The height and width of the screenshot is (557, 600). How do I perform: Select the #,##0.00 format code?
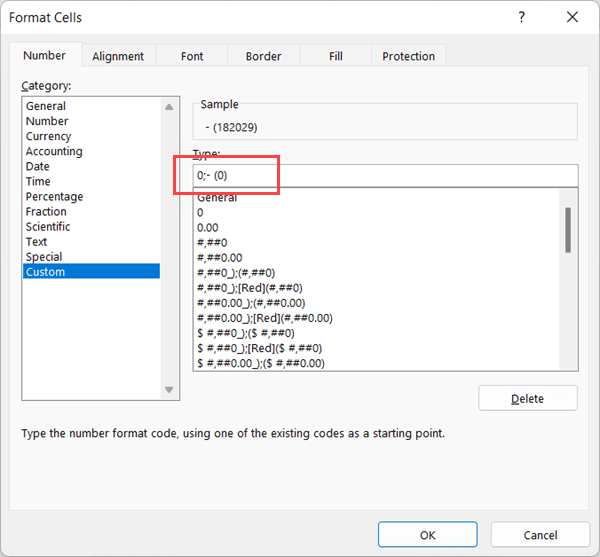pos(219,258)
